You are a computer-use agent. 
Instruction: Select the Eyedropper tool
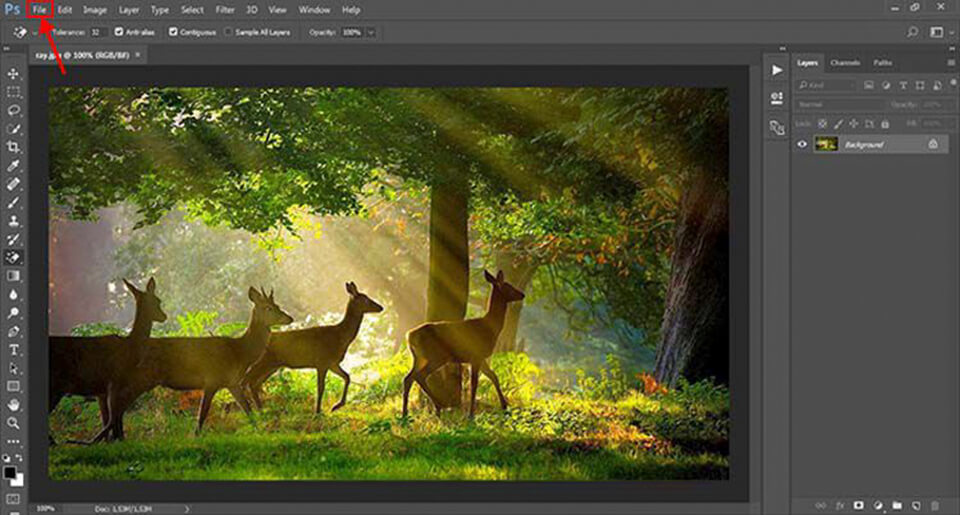(x=13, y=165)
